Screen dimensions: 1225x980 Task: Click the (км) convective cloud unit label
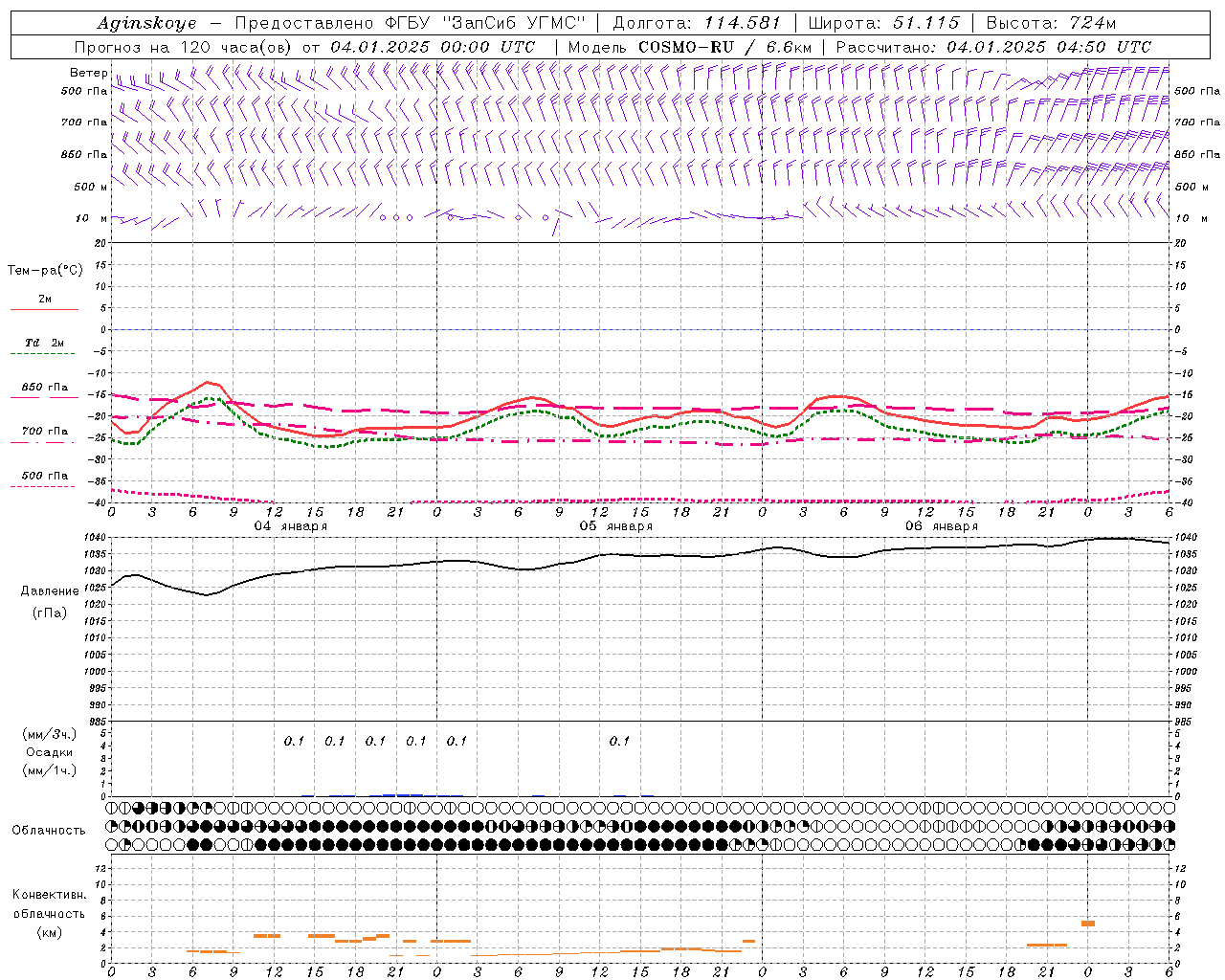coord(49,931)
